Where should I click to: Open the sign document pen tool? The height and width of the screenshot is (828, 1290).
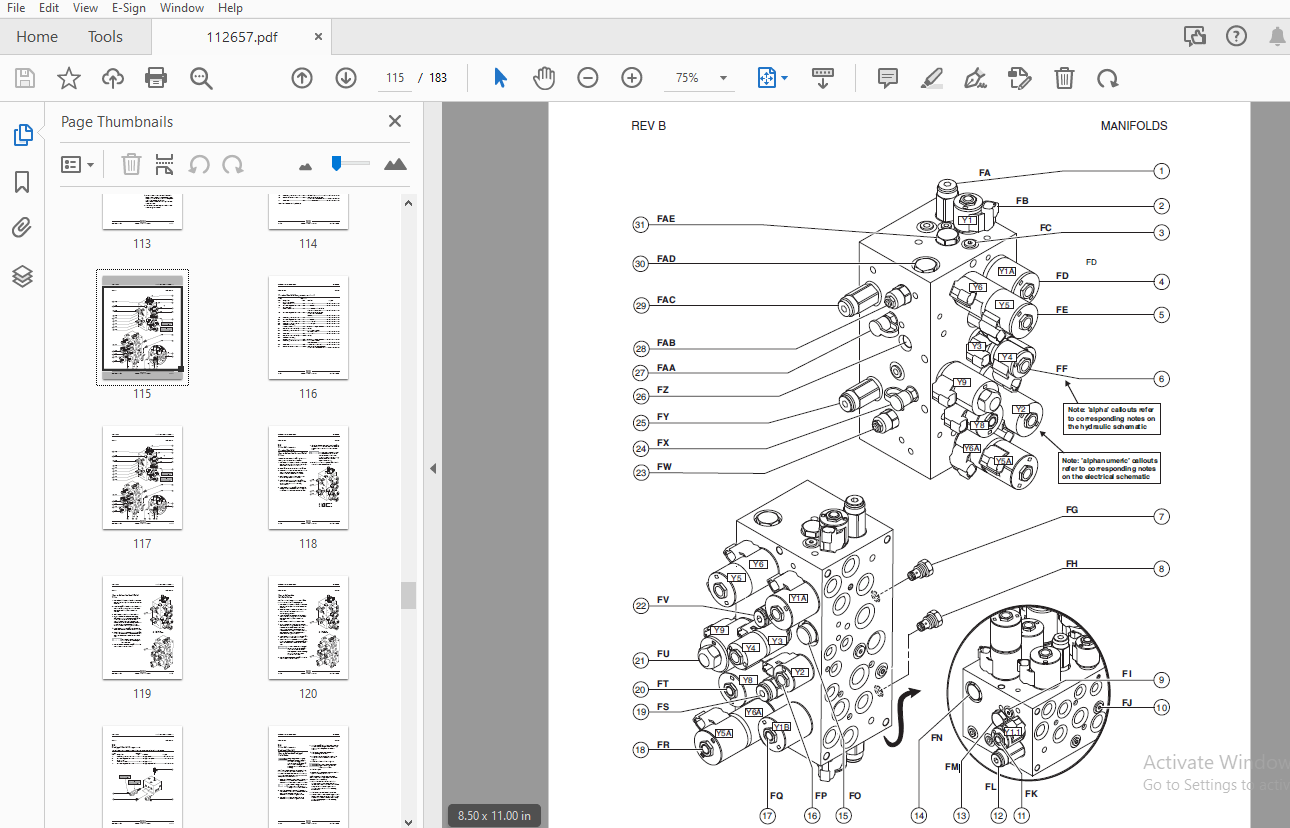click(x=976, y=78)
